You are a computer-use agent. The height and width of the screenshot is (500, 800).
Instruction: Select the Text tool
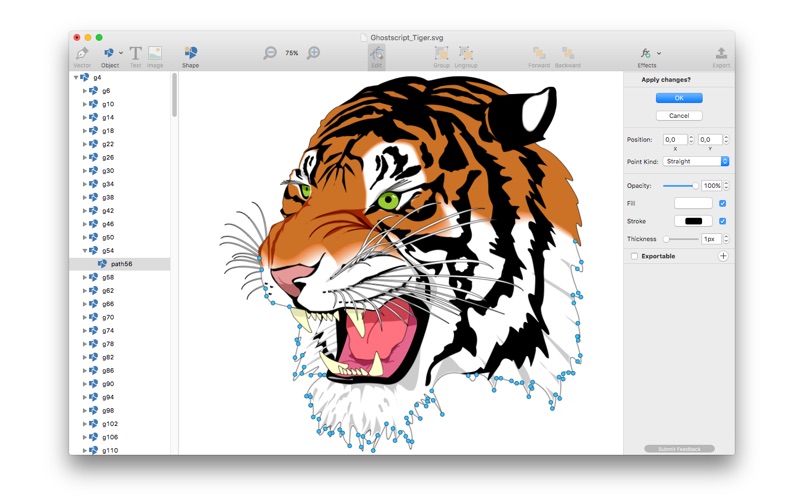[x=135, y=53]
